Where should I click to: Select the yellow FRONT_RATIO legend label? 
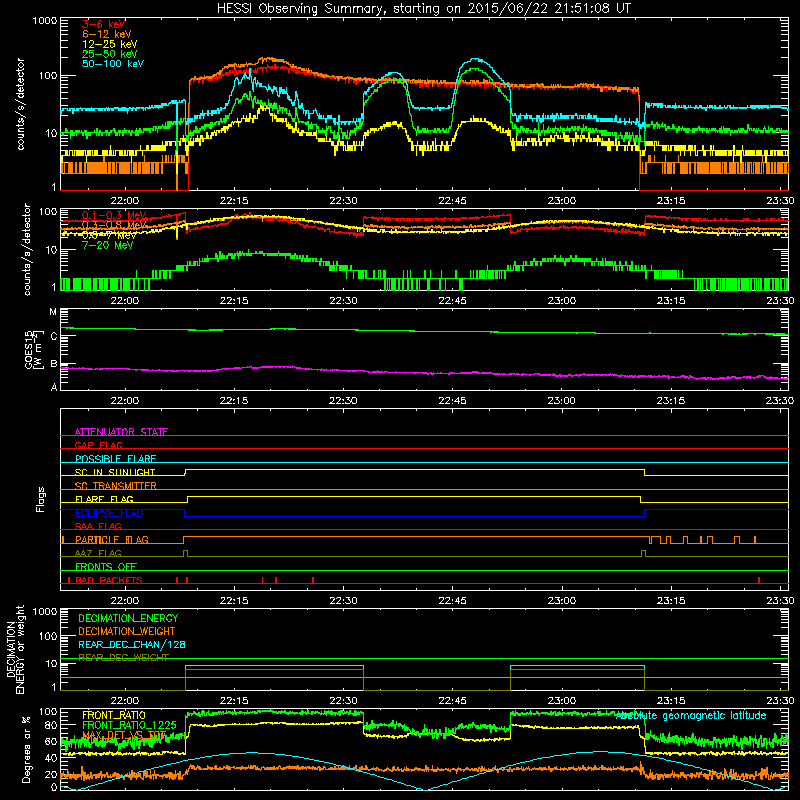pyautogui.click(x=114, y=715)
